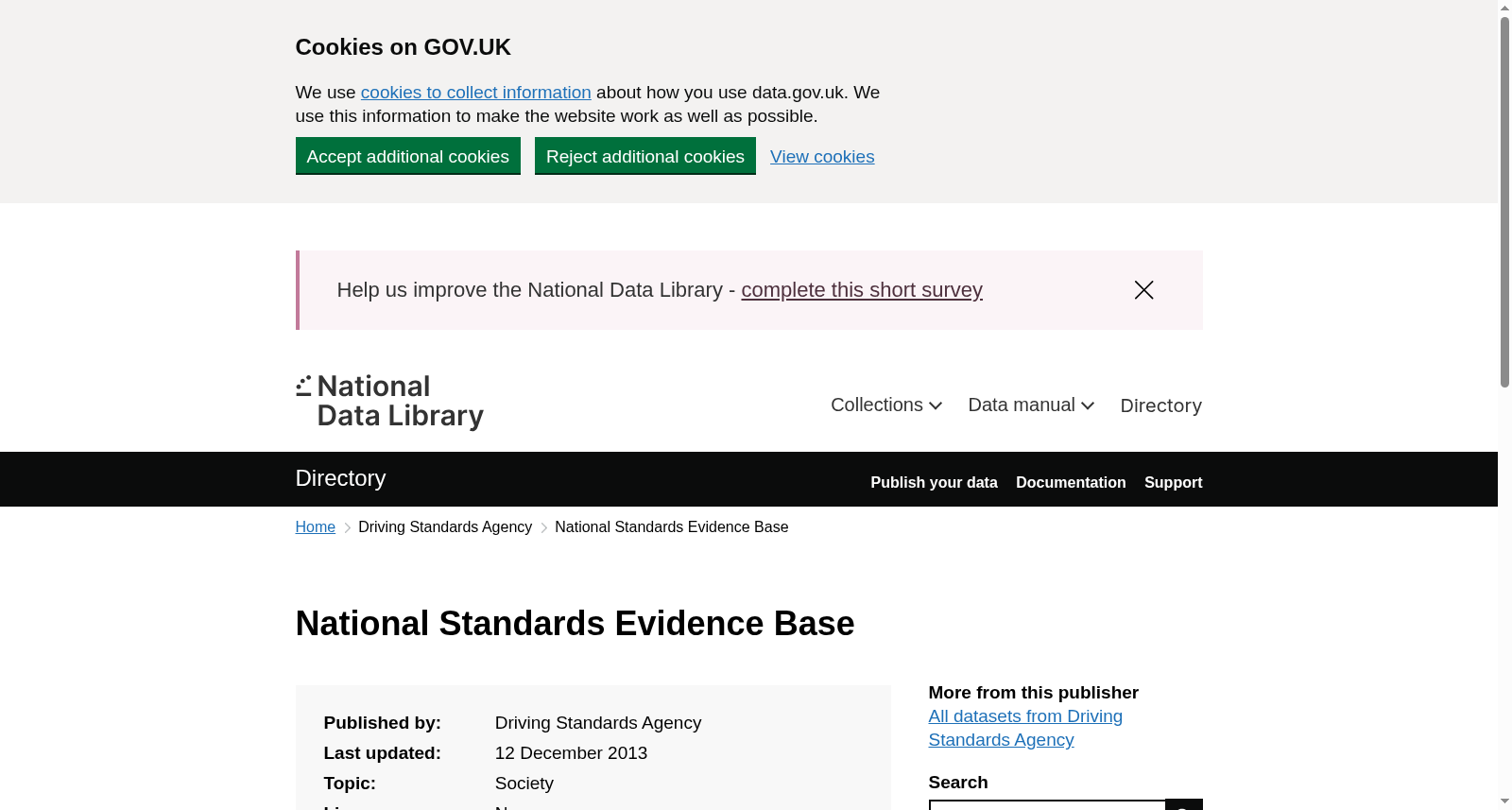This screenshot has width=1512, height=810.
Task: Focus the dataset search input field
Action: click(x=1047, y=804)
